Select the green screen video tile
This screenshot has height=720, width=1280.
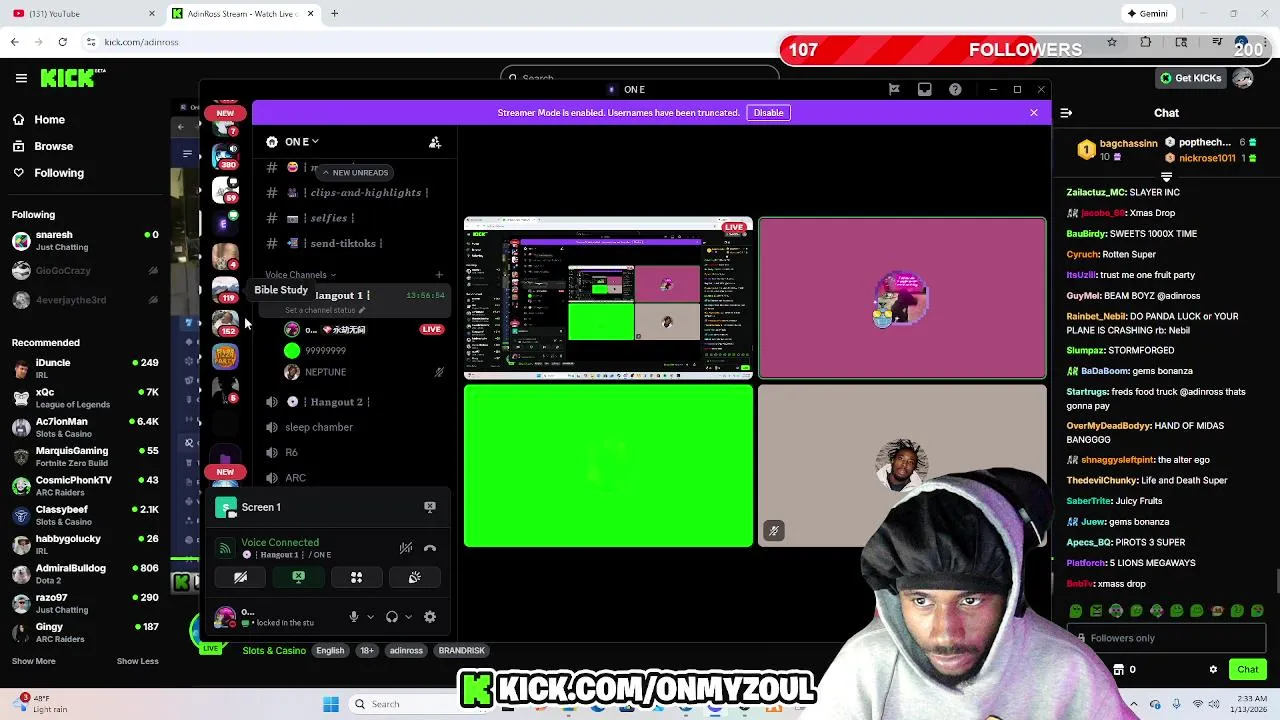pos(608,466)
